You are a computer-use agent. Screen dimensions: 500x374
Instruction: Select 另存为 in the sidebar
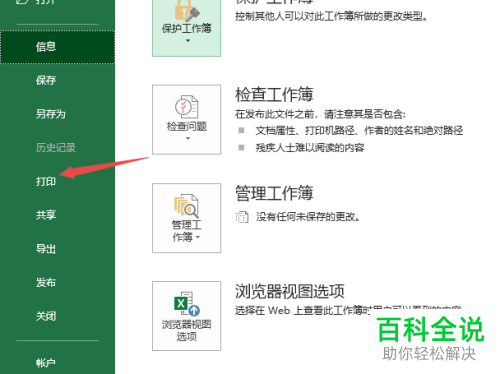51,114
